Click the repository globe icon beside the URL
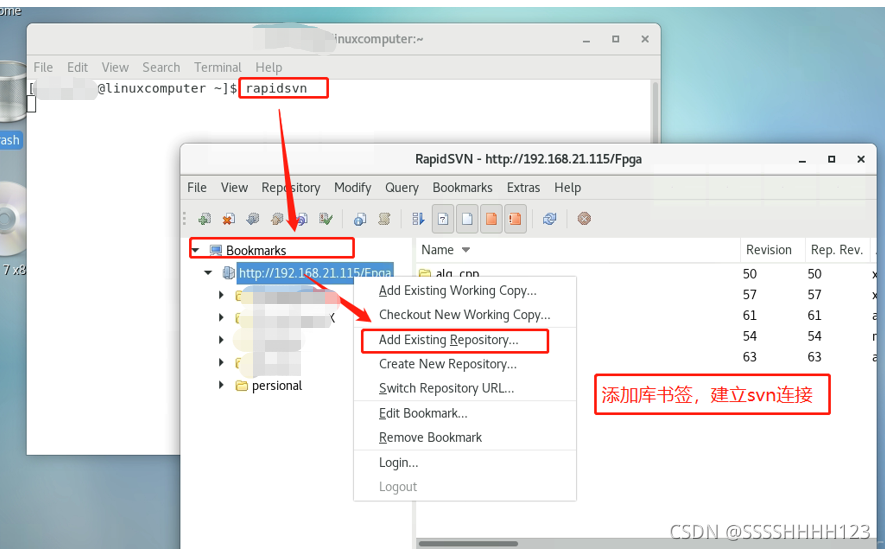Screen dimensions: 885x550 229,273
